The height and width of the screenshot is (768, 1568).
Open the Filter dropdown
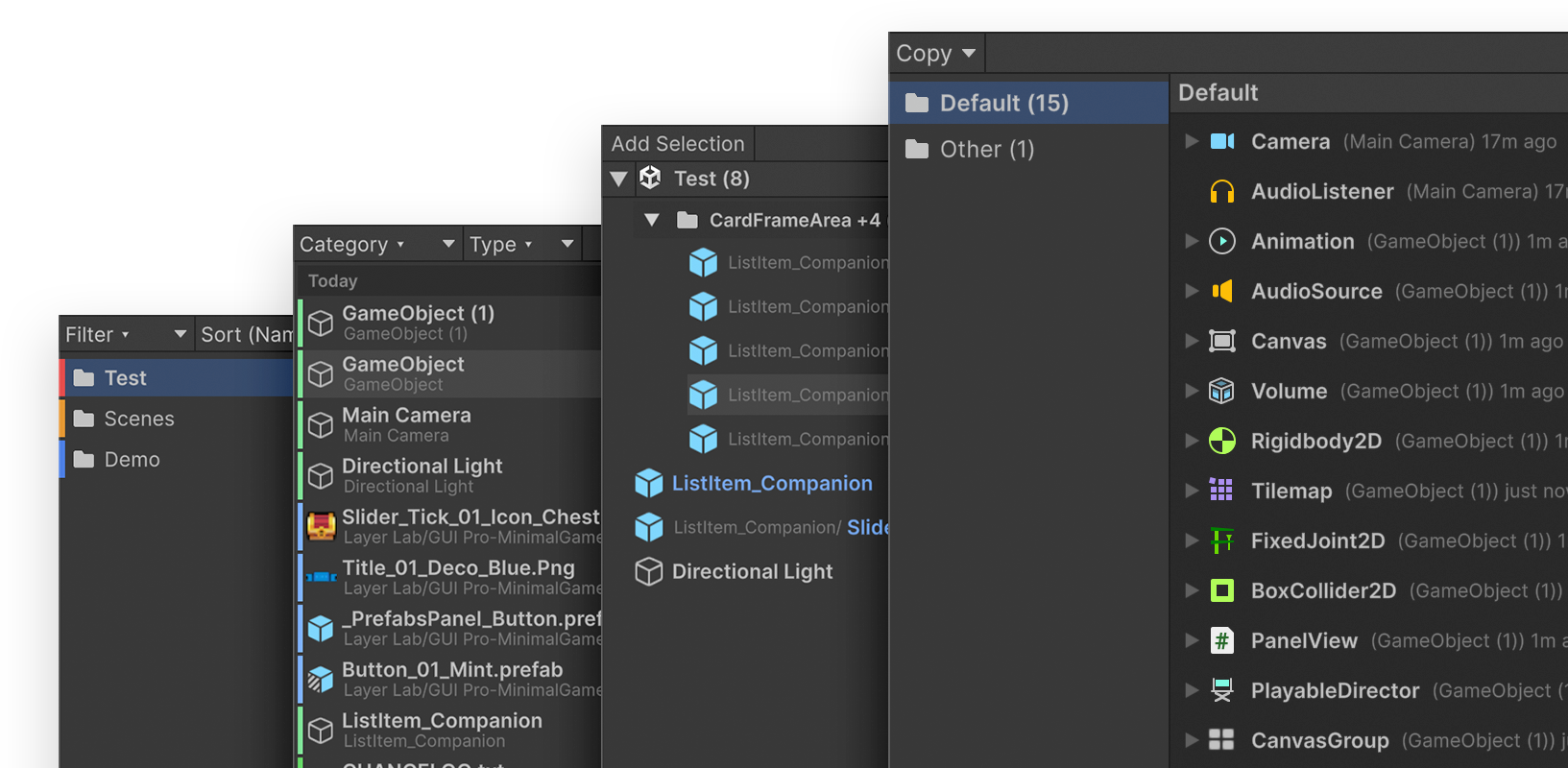pos(126,334)
